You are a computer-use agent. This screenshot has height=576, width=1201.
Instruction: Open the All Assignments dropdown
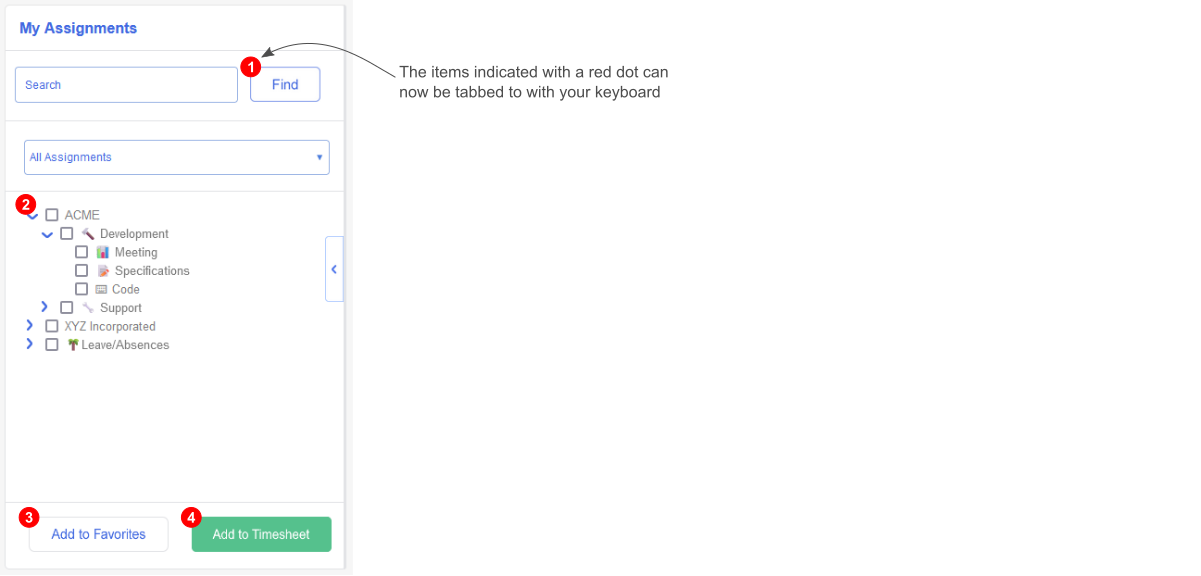tap(177, 157)
